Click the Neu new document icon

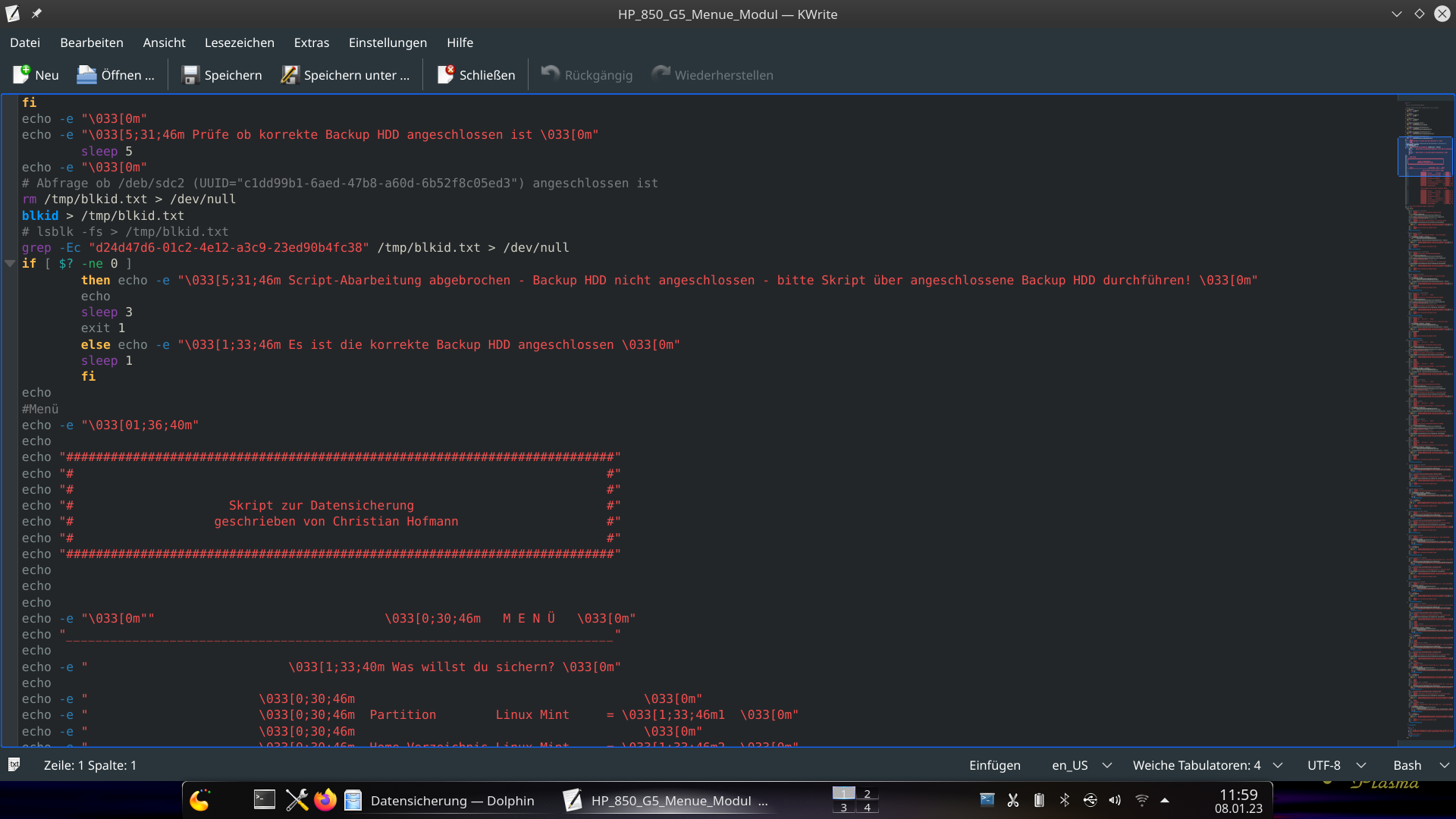click(21, 74)
